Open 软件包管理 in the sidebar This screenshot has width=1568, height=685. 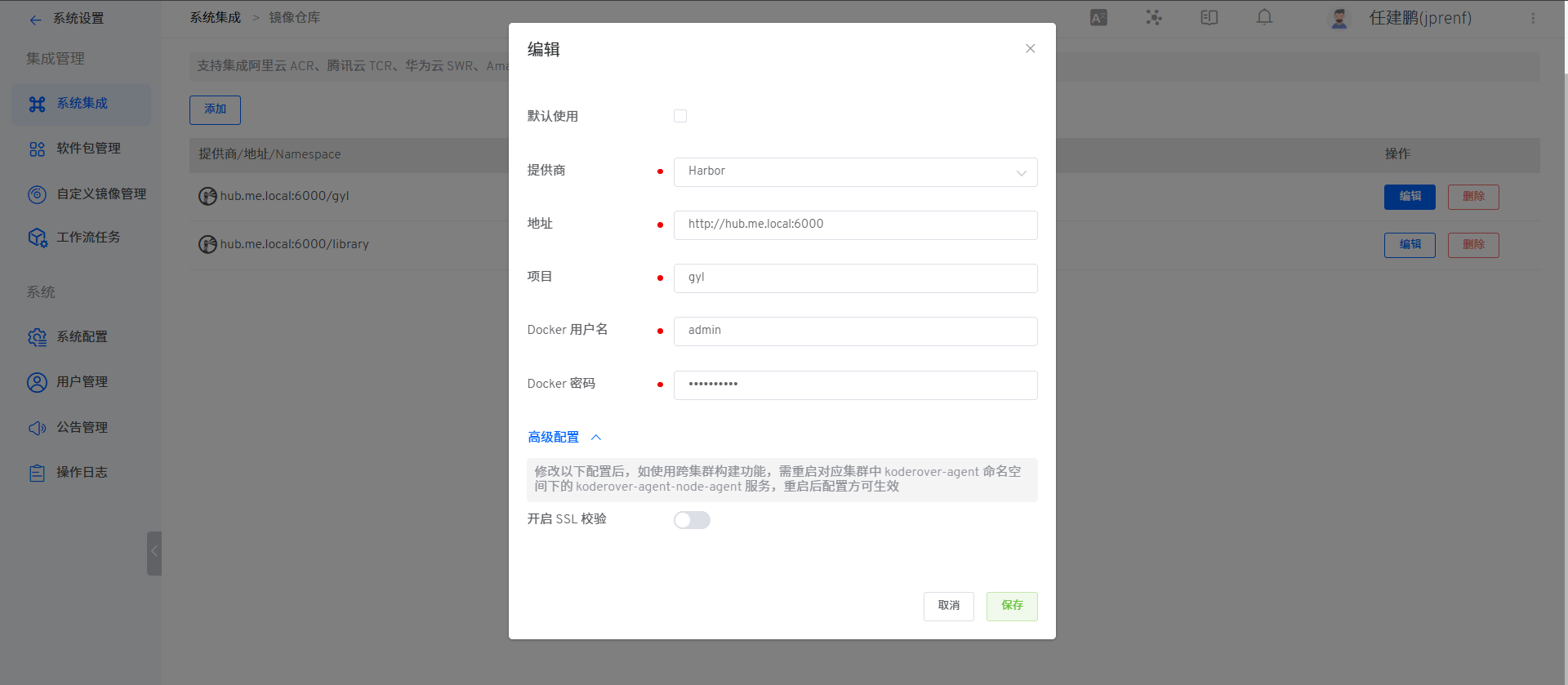point(88,149)
